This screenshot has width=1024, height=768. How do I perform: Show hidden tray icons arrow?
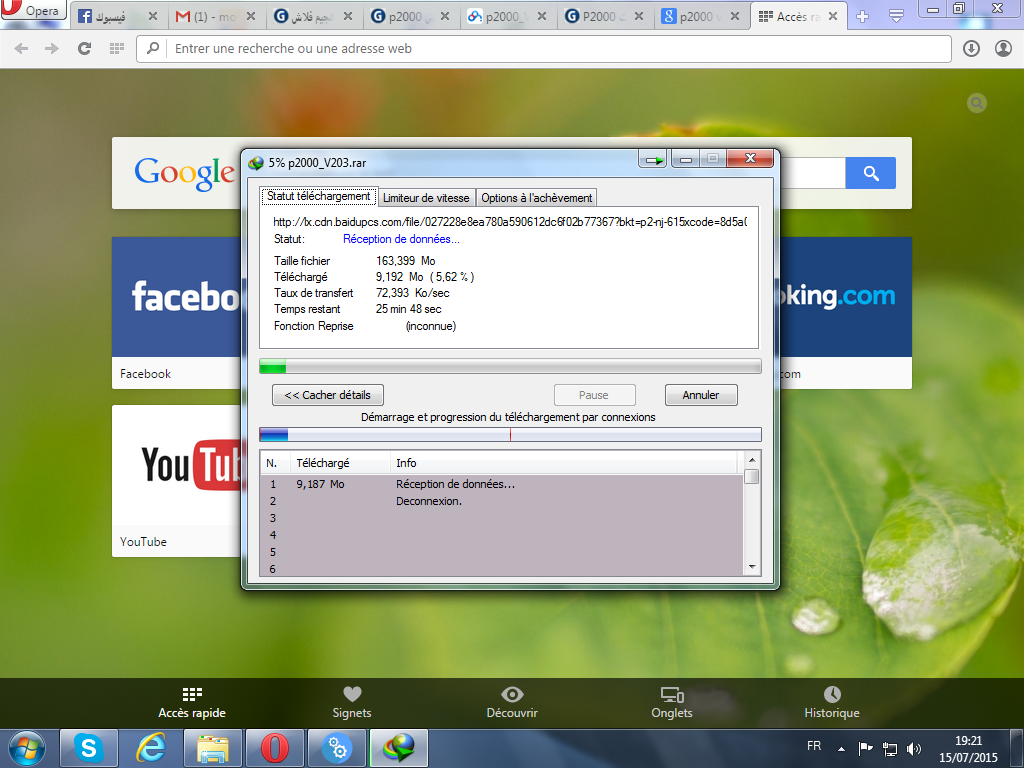click(842, 749)
